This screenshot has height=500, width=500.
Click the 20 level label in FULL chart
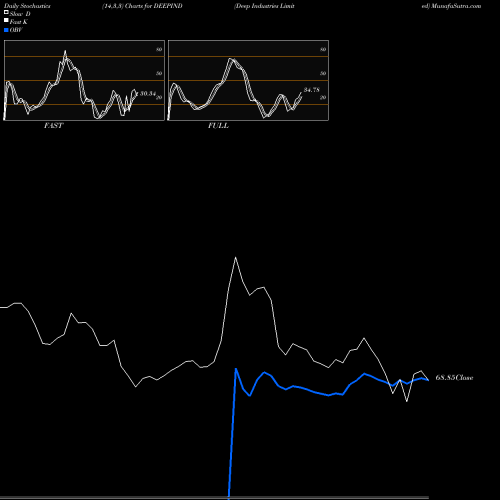click(x=323, y=97)
